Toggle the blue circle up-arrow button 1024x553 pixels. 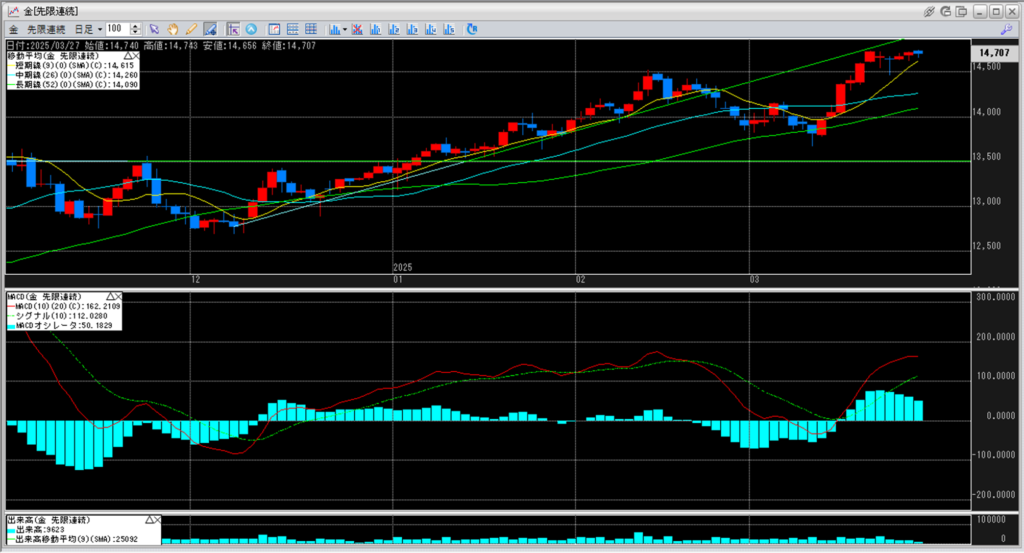point(250,29)
